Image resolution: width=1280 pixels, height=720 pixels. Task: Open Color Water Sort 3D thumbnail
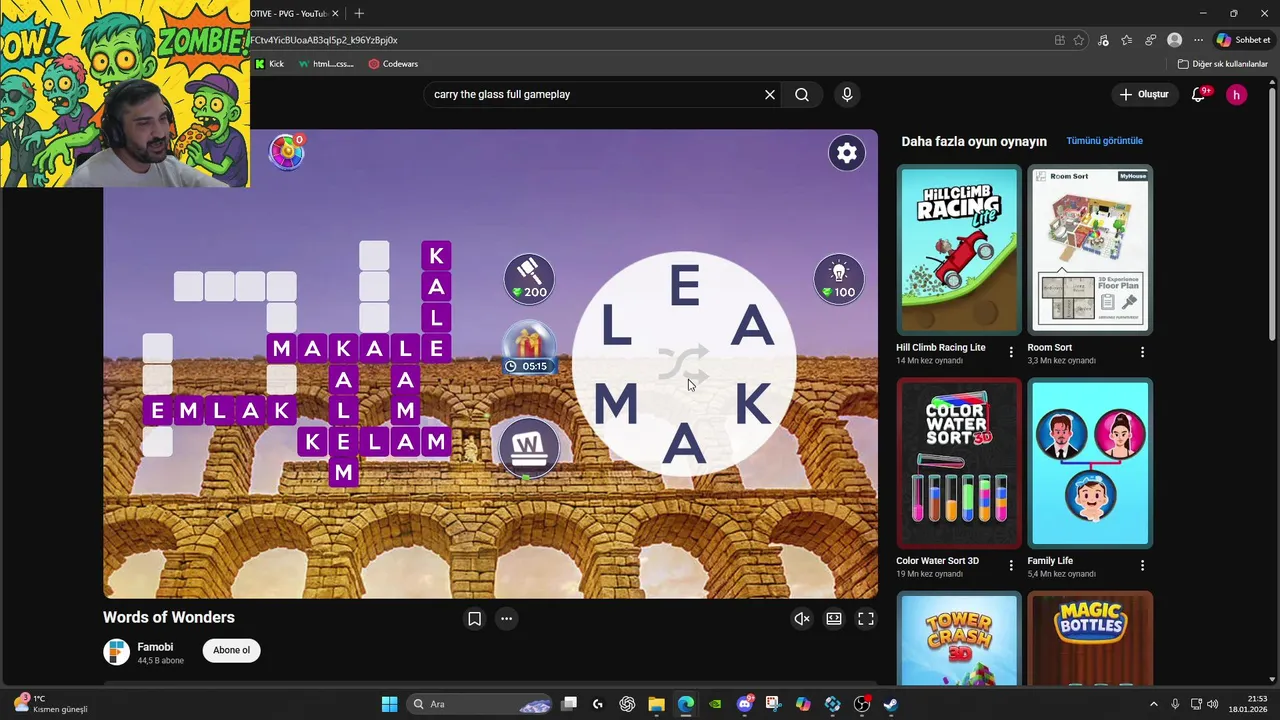[x=959, y=463]
